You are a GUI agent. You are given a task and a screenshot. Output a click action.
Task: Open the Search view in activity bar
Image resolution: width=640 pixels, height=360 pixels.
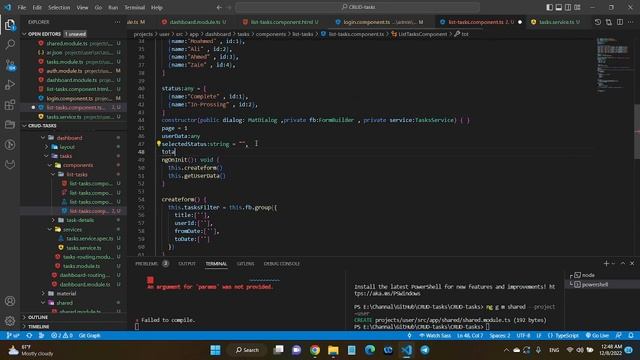pos(10,44)
